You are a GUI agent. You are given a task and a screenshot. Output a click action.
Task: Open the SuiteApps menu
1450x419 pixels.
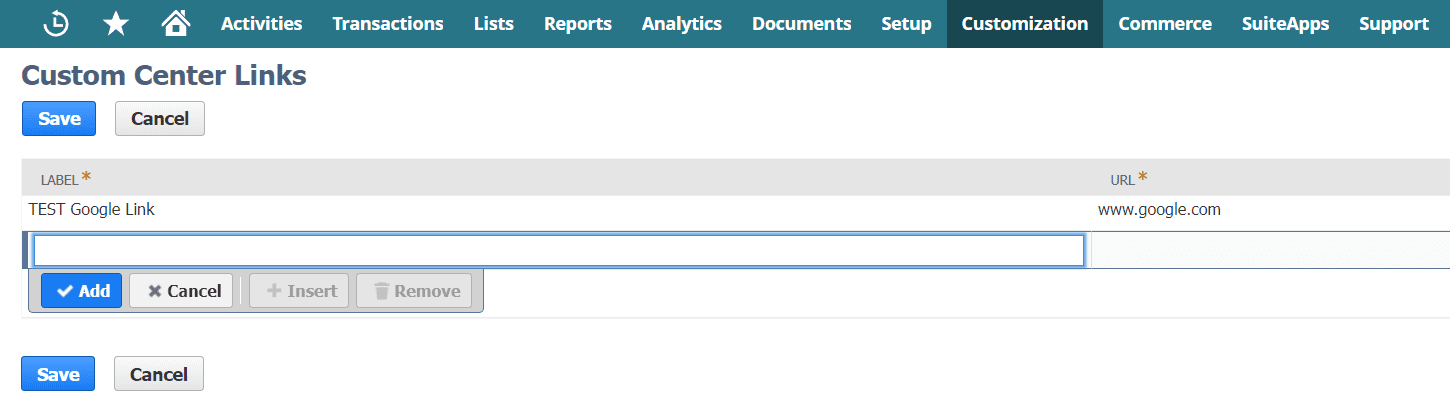point(1286,24)
